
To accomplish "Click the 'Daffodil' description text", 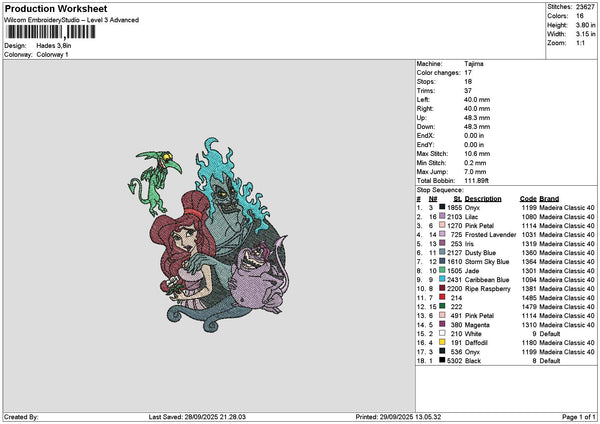I will pos(476,342).
